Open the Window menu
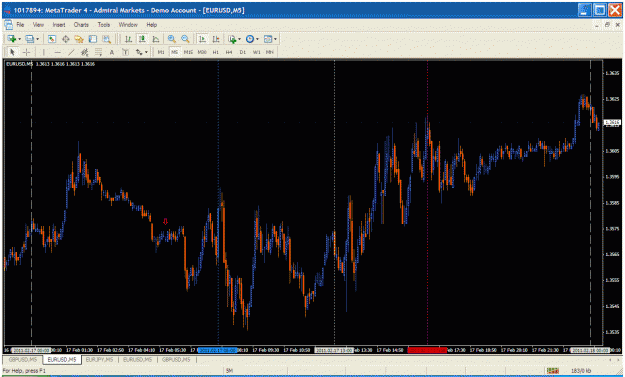This screenshot has height=377, width=625. (128, 25)
